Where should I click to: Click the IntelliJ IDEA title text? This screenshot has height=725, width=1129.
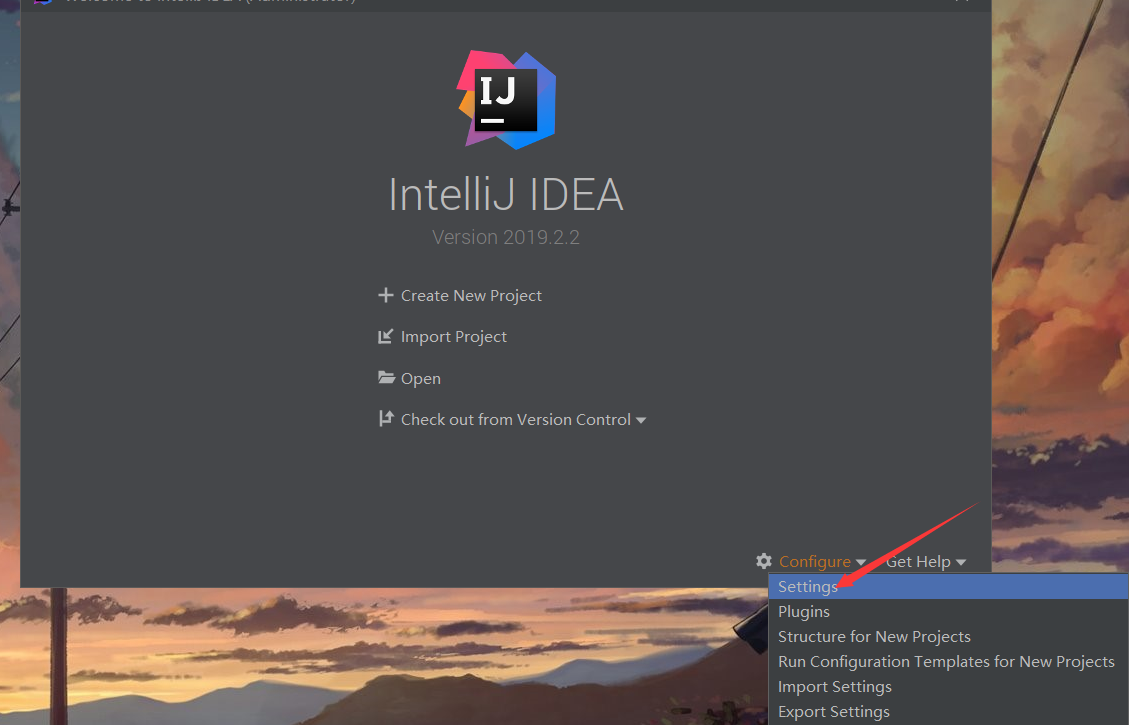505,194
